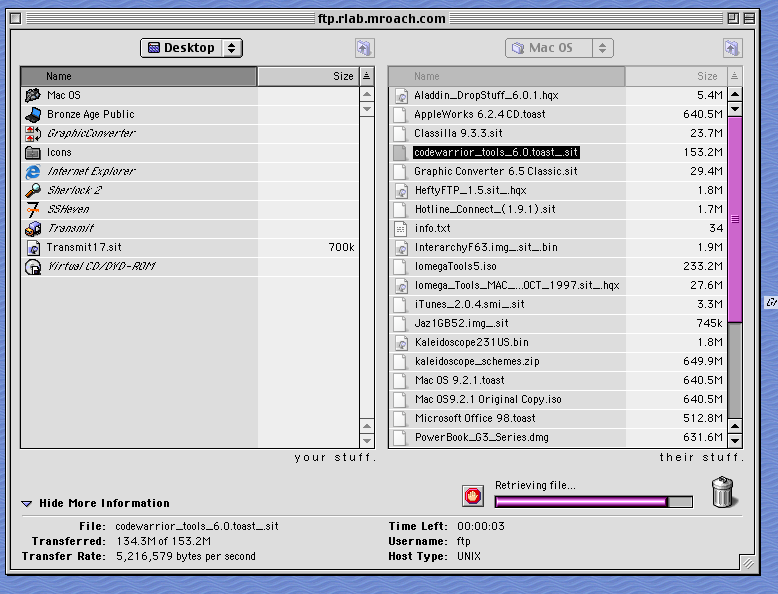Click the local pane go-up folder icon
778x594 pixels.
[x=364, y=48]
